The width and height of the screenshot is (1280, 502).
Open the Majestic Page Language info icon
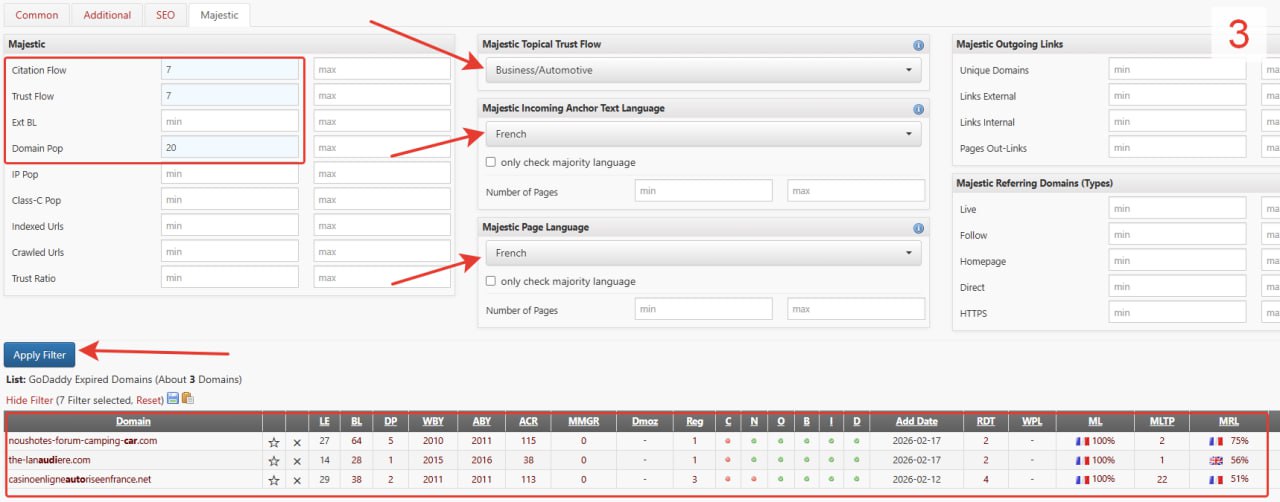click(x=918, y=227)
